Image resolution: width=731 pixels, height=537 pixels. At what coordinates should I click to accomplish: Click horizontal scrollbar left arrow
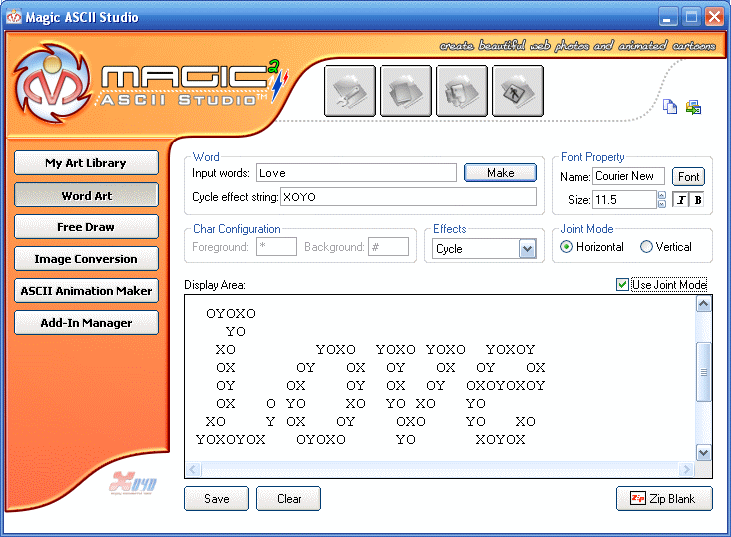[x=193, y=469]
